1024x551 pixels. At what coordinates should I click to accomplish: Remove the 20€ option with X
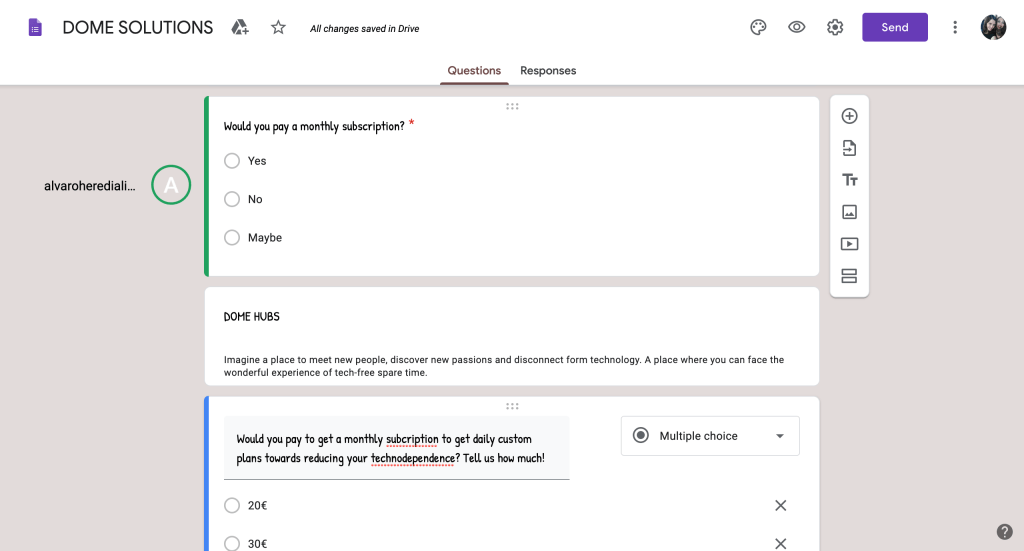(x=781, y=506)
